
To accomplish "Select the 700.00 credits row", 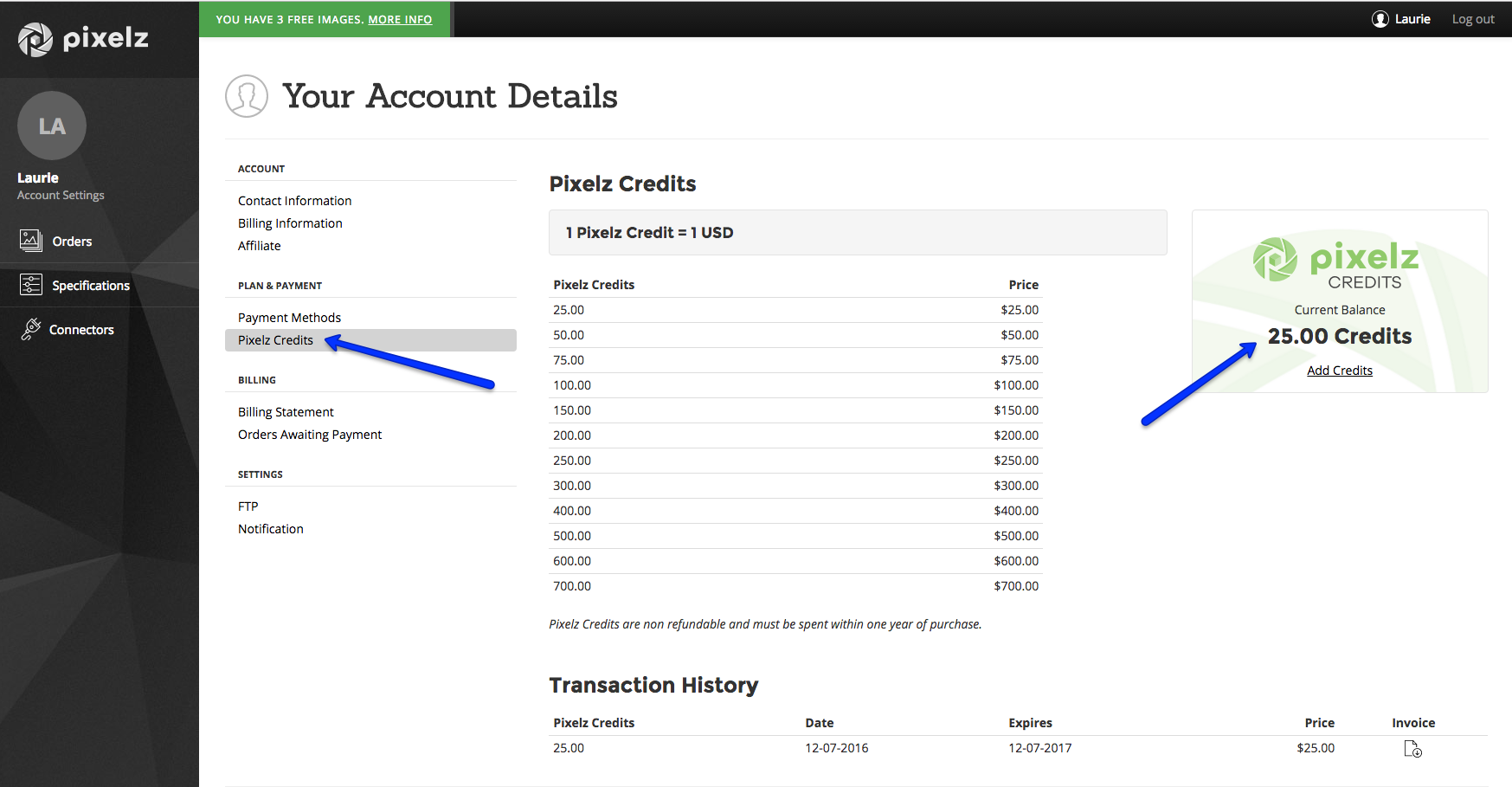I will click(795, 586).
